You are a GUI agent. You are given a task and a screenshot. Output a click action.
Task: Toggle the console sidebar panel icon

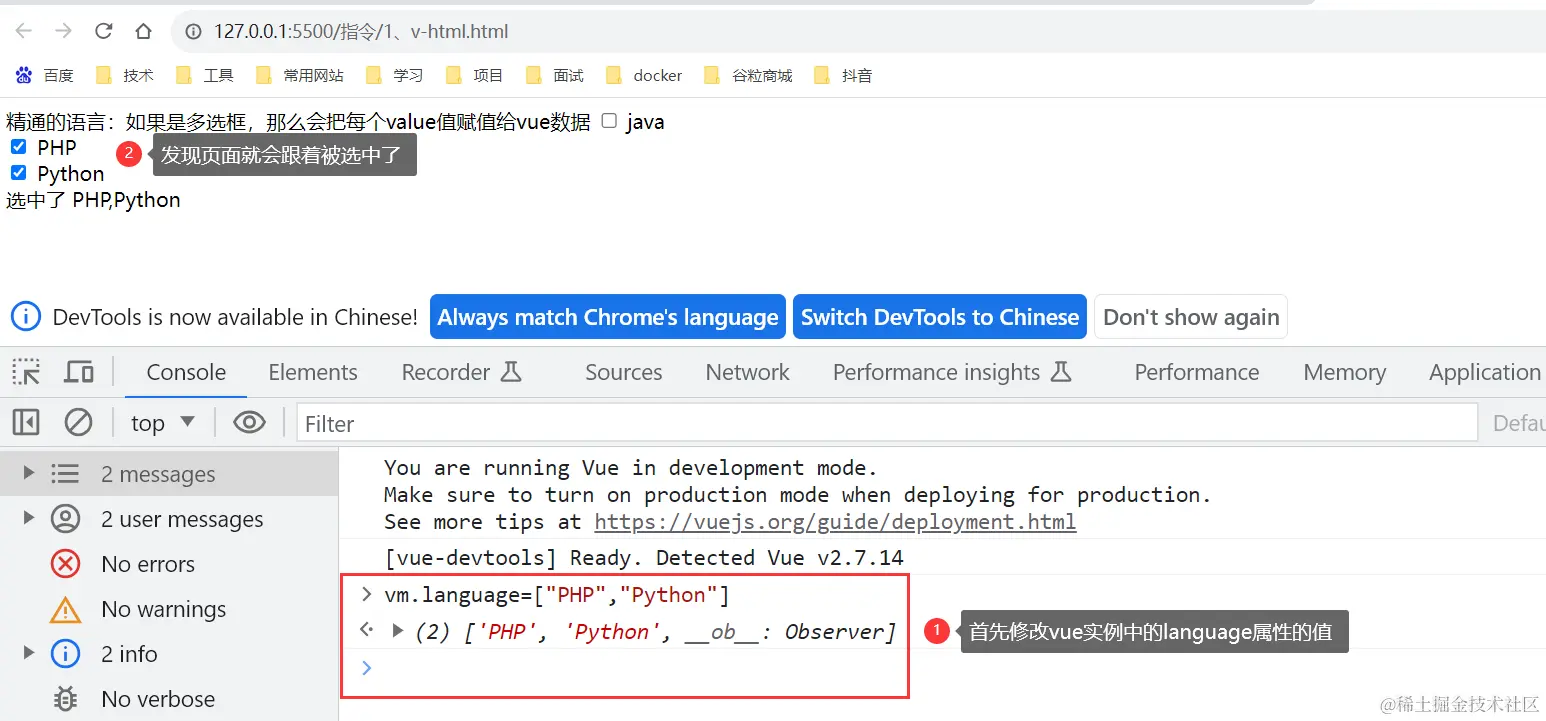click(x=26, y=423)
